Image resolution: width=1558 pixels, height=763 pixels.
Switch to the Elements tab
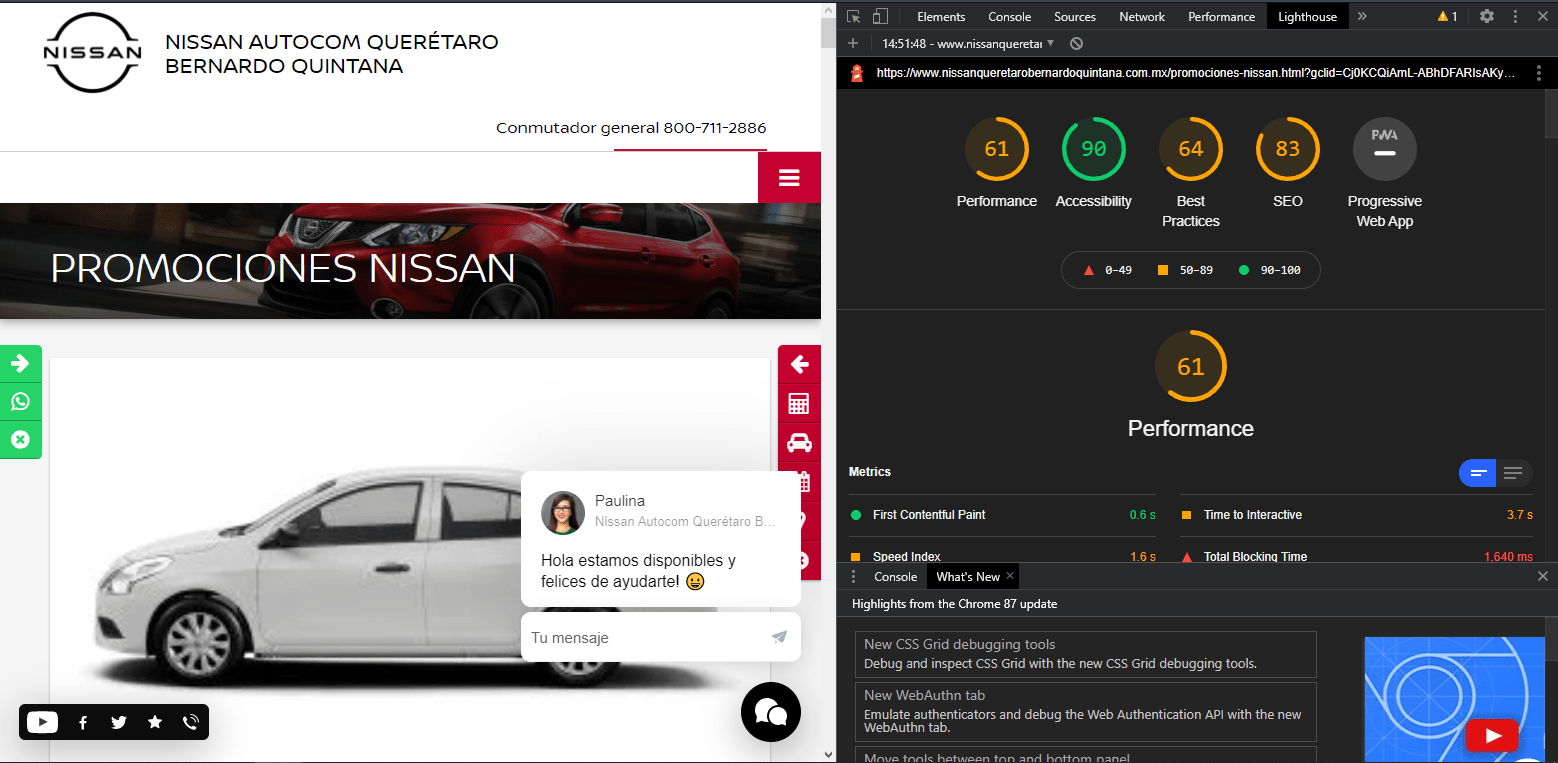point(941,16)
